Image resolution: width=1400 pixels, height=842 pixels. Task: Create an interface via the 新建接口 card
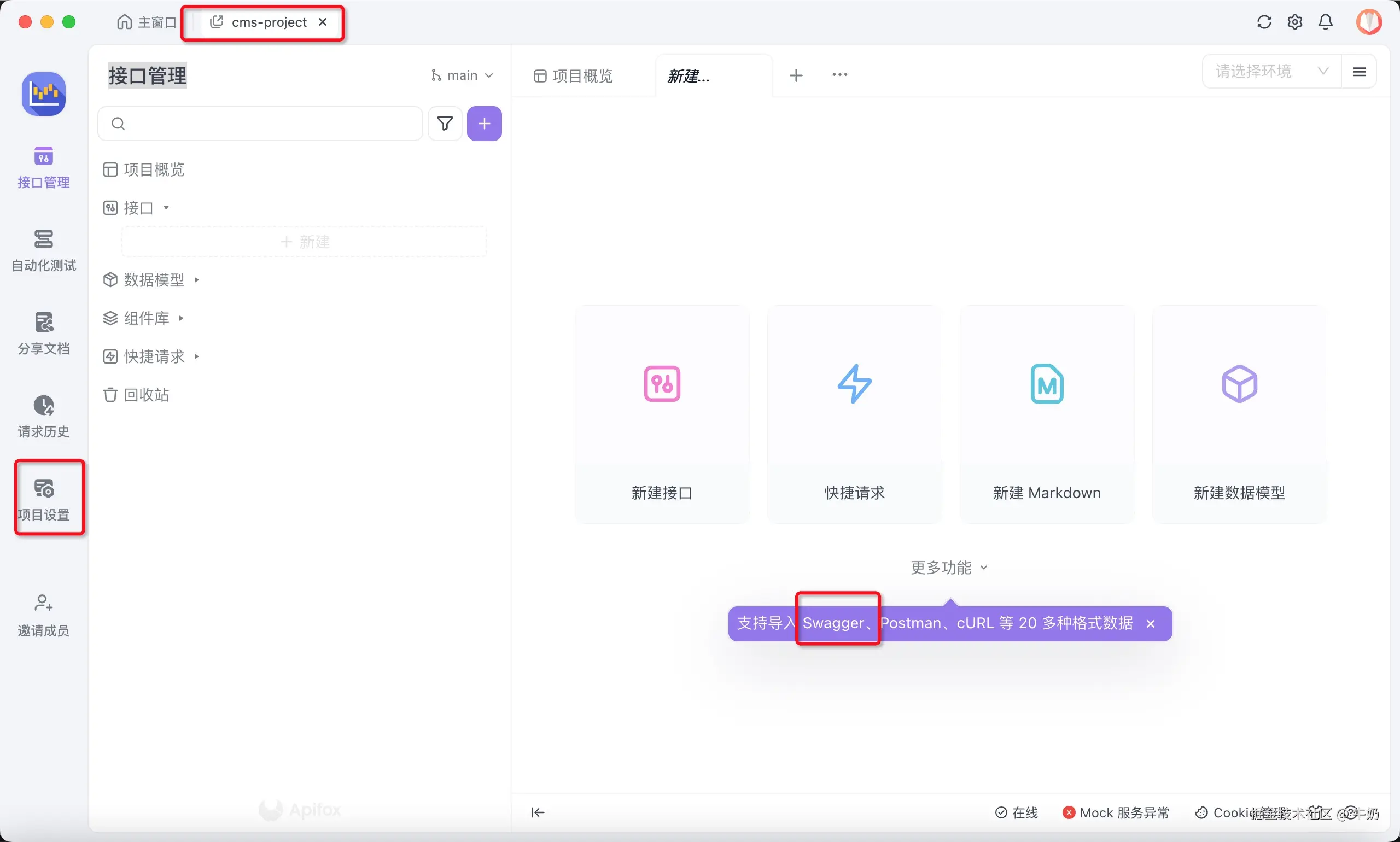pos(661,412)
